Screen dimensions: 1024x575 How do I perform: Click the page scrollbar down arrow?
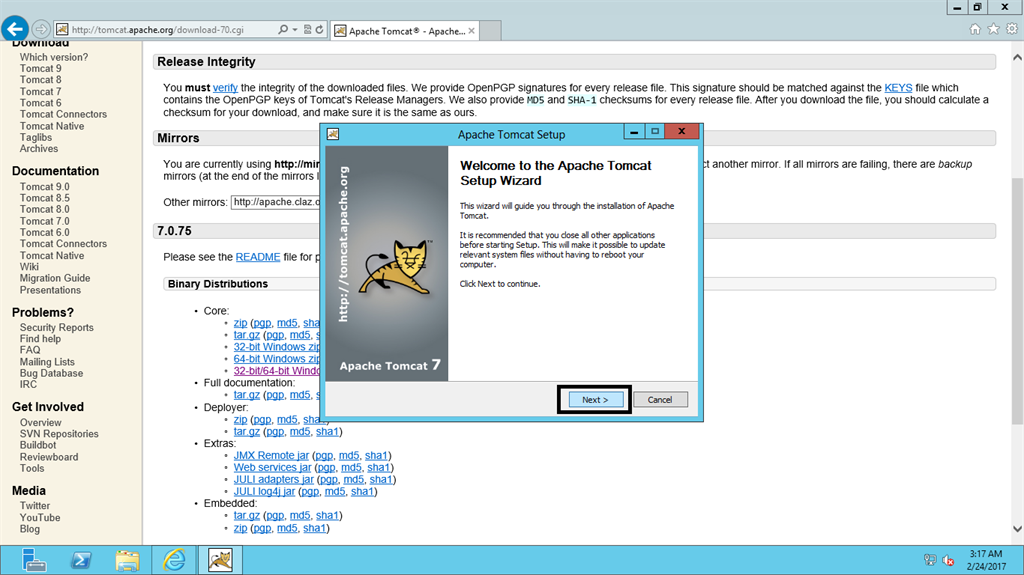pos(1017,529)
